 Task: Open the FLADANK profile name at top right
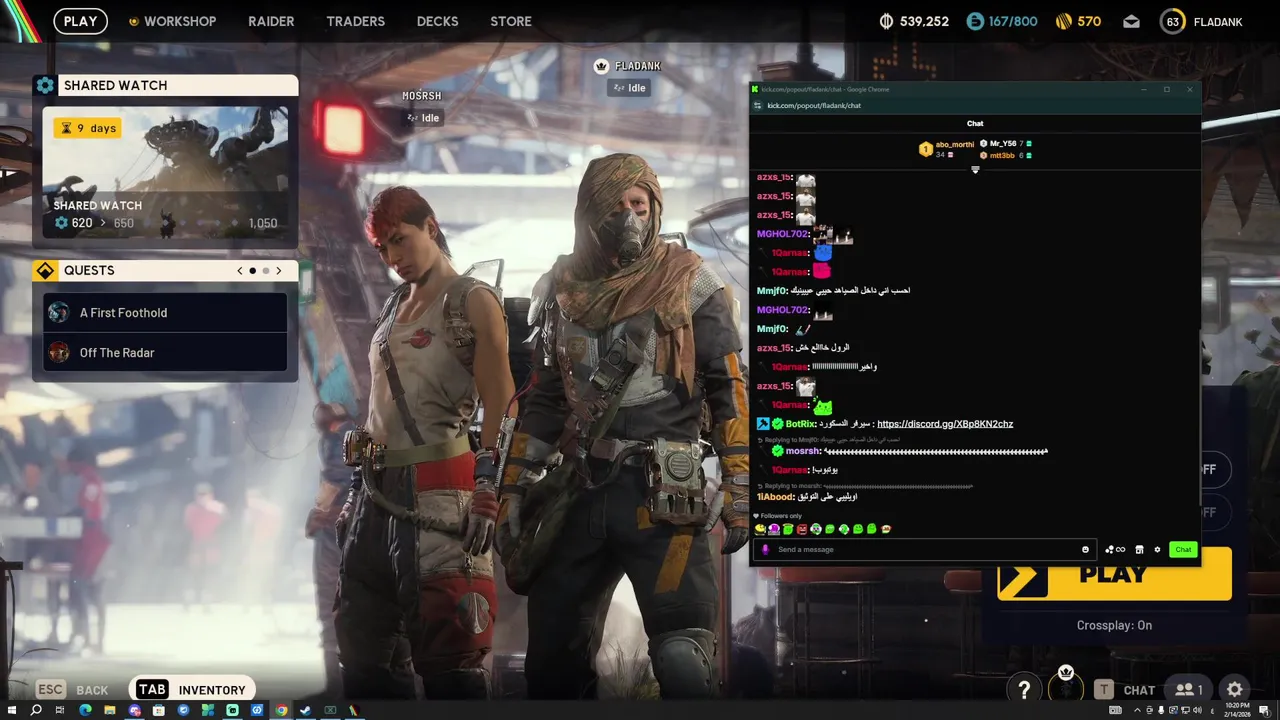1217,21
